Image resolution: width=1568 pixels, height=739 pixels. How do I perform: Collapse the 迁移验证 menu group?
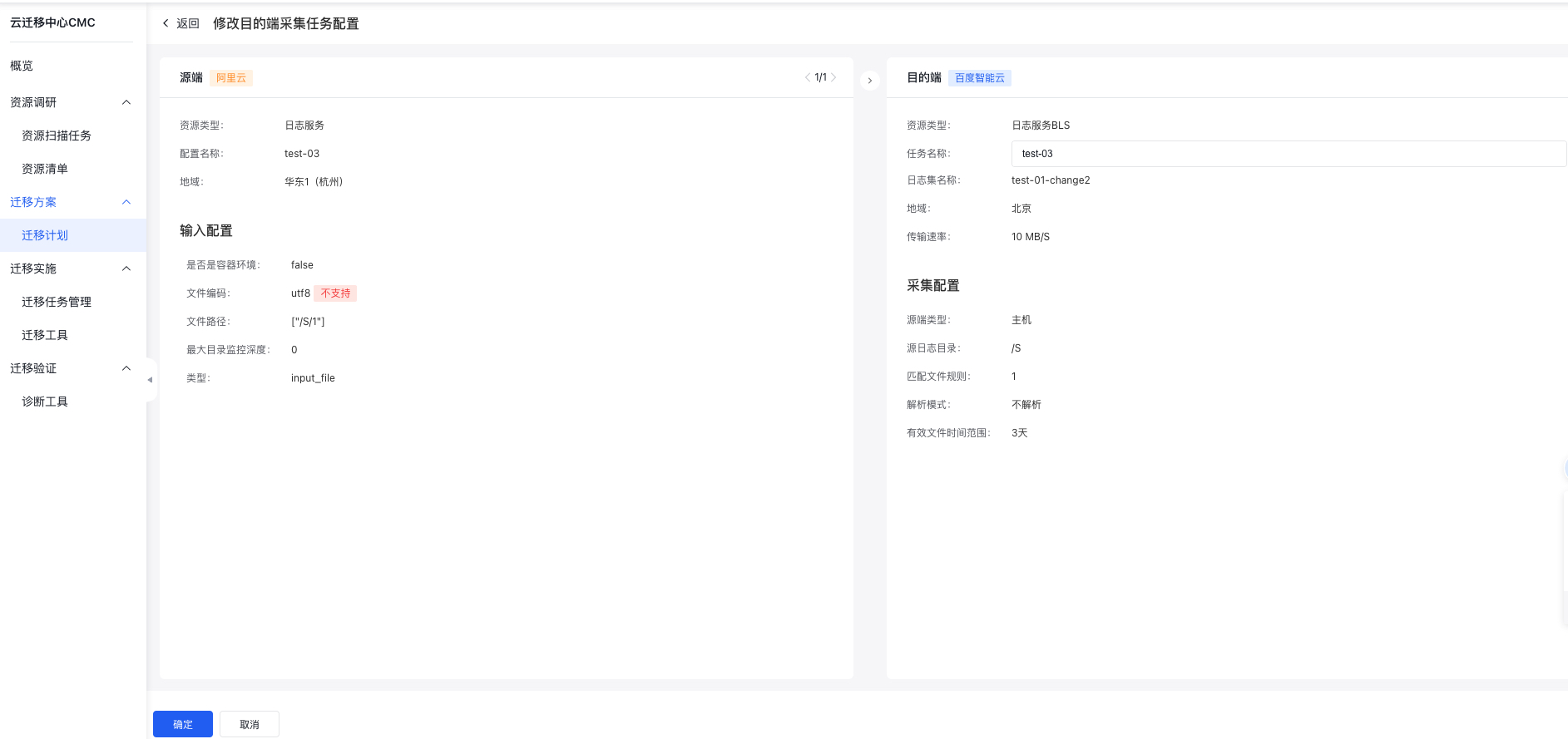pyautogui.click(x=126, y=368)
